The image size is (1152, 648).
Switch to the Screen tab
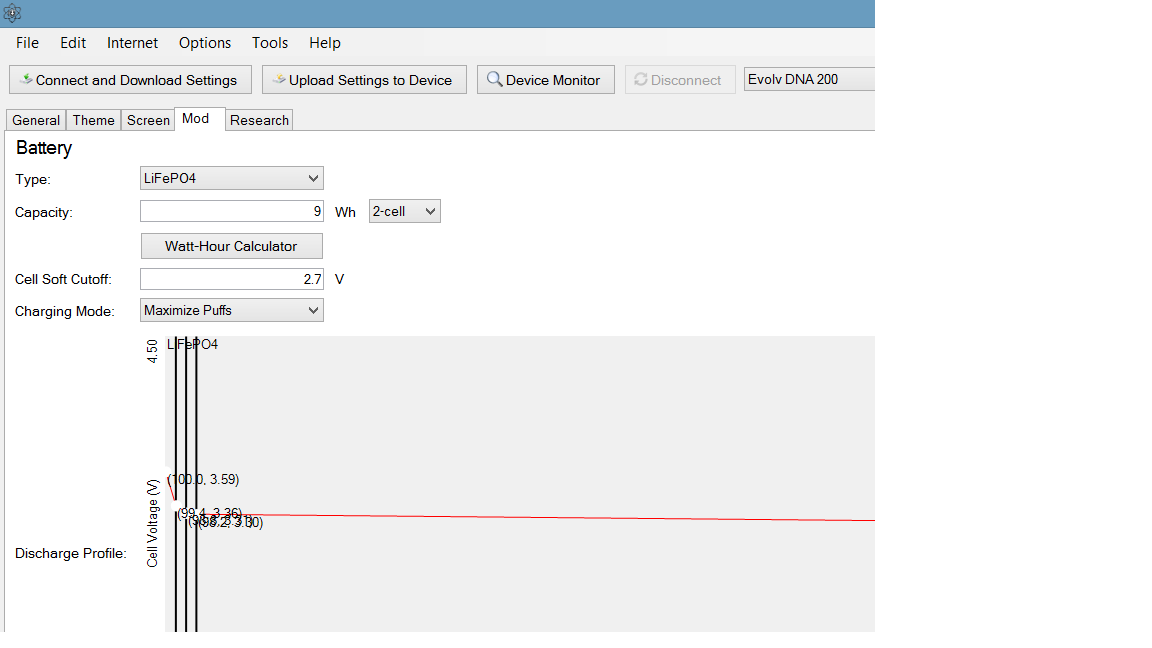click(x=148, y=120)
